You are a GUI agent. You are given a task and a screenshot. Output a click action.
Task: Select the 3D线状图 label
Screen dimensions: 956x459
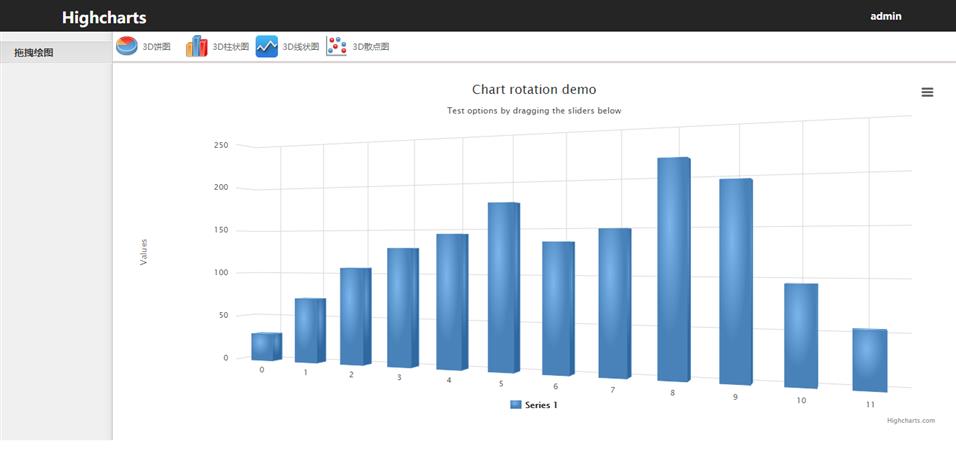(301, 47)
